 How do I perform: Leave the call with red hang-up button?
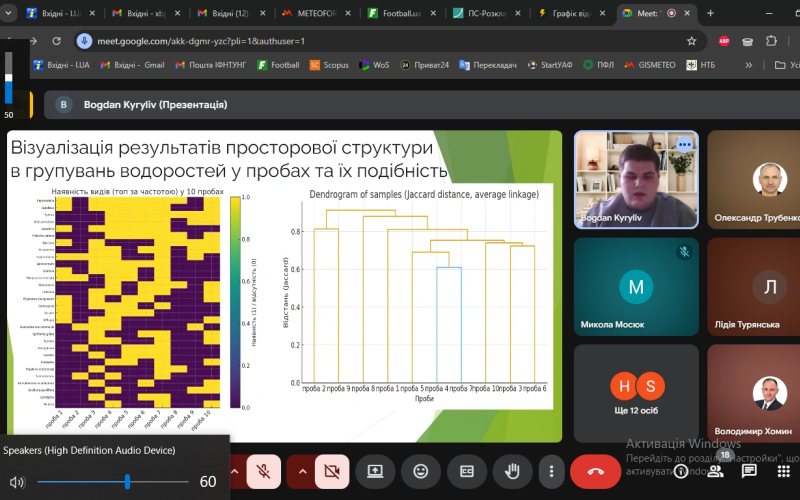coord(595,471)
